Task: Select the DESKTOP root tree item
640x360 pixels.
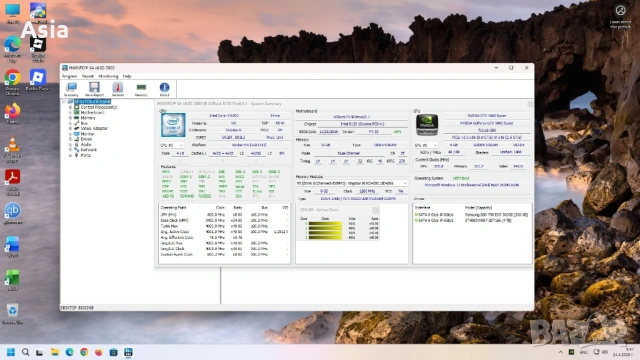Action: tap(92, 102)
